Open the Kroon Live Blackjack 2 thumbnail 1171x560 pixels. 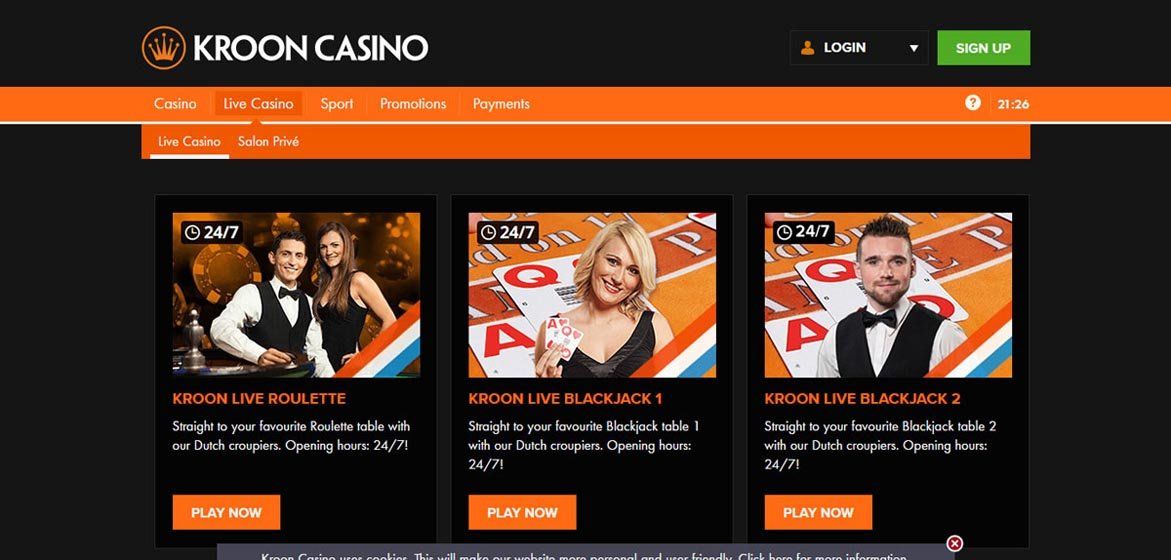pos(888,295)
